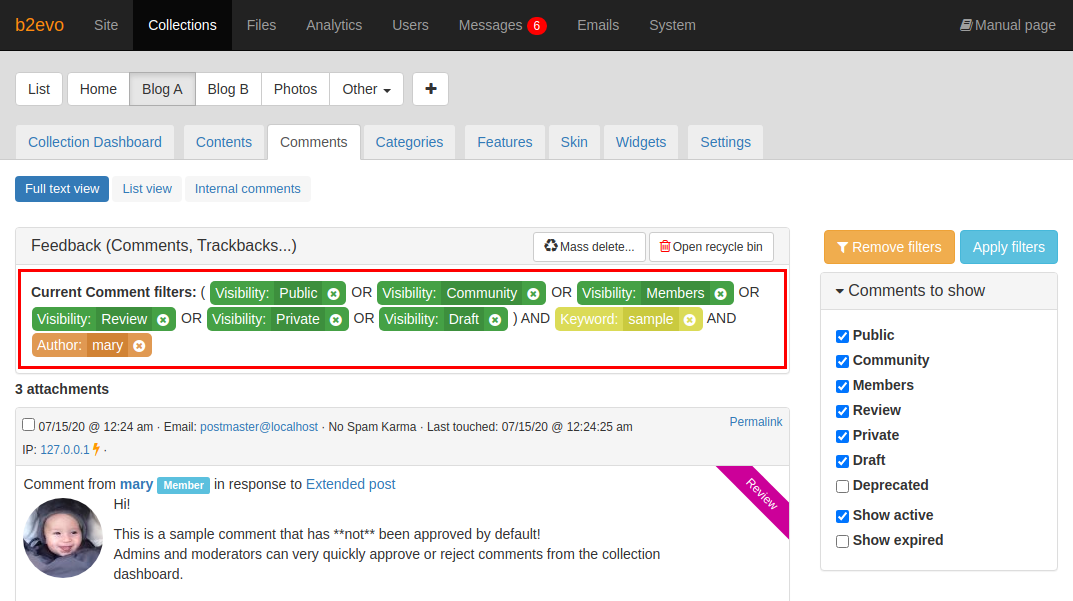Open the System menu
1073x601 pixels.
pos(672,25)
